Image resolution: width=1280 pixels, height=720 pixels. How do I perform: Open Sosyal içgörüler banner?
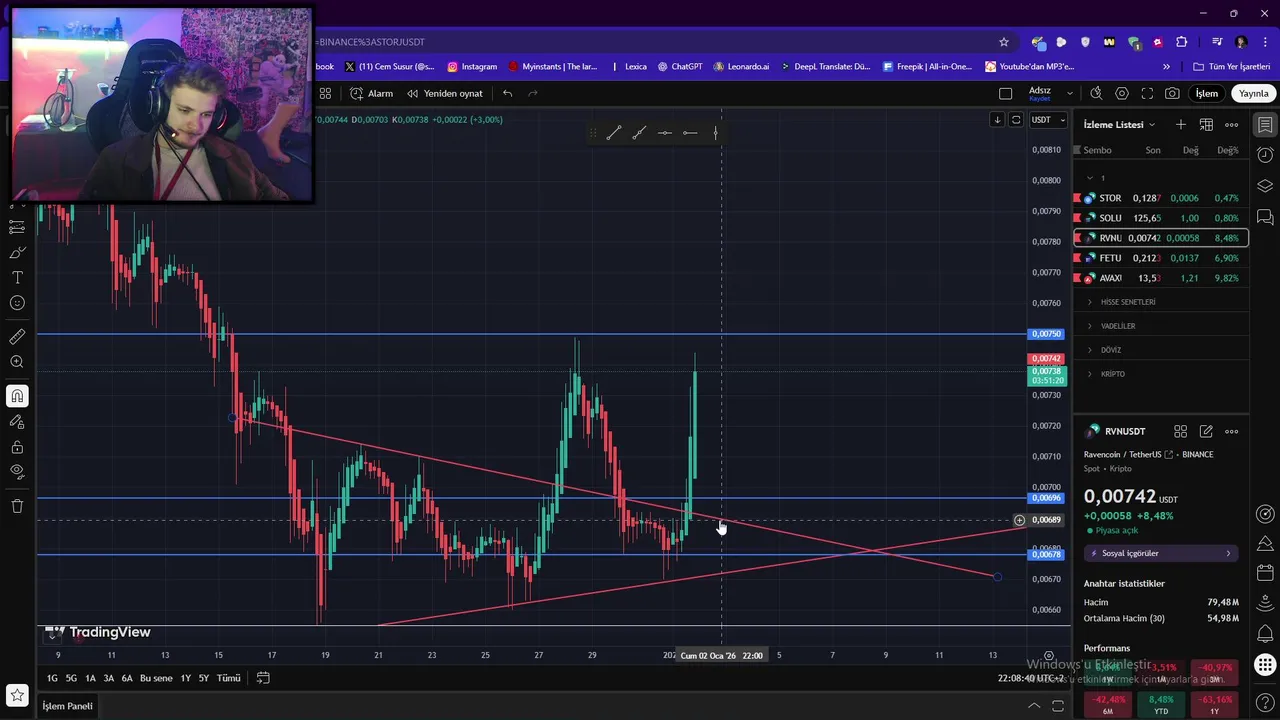[1161, 553]
